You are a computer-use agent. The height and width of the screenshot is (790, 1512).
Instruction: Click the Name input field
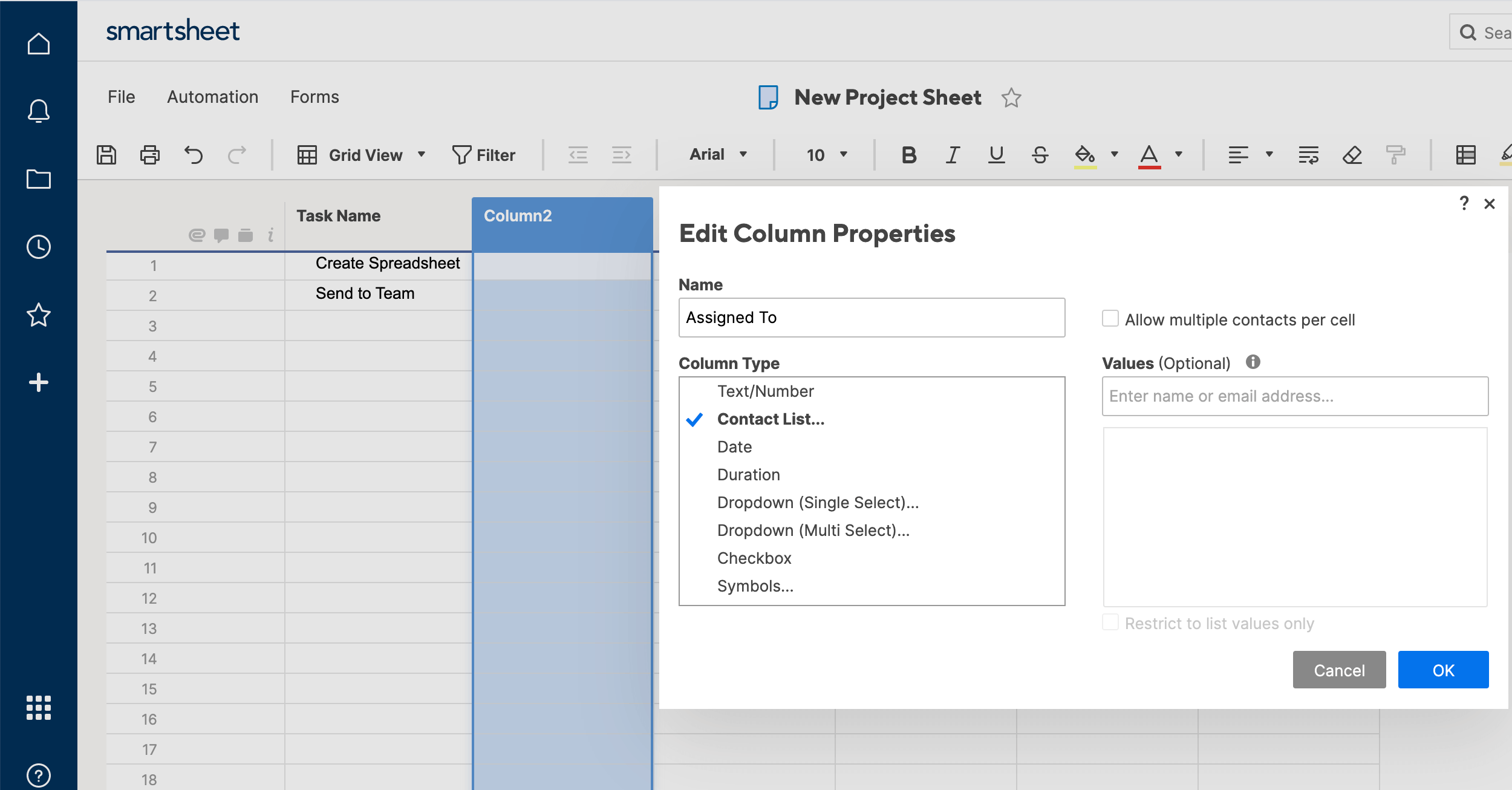click(873, 318)
